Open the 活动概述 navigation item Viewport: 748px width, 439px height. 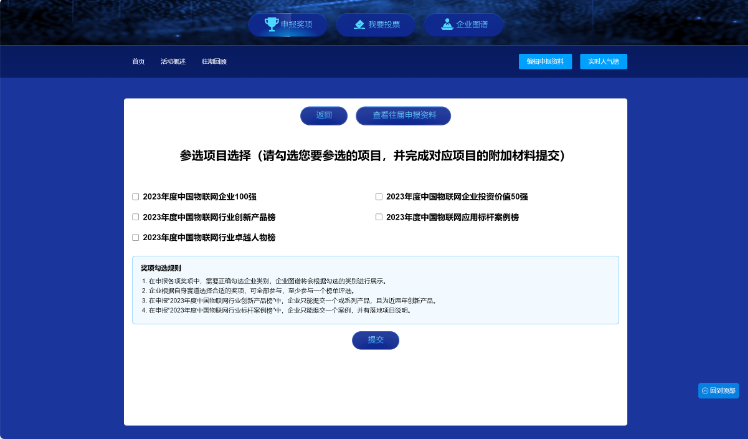click(x=173, y=62)
